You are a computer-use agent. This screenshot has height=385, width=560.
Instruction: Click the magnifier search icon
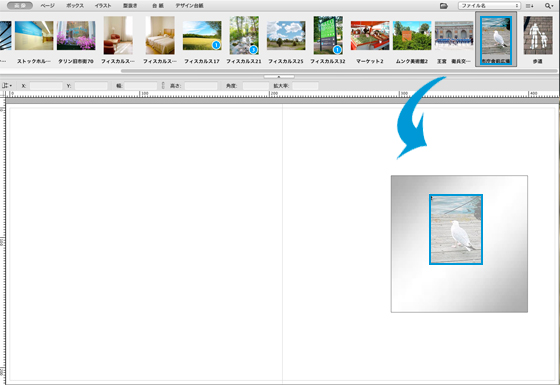pos(548,6)
